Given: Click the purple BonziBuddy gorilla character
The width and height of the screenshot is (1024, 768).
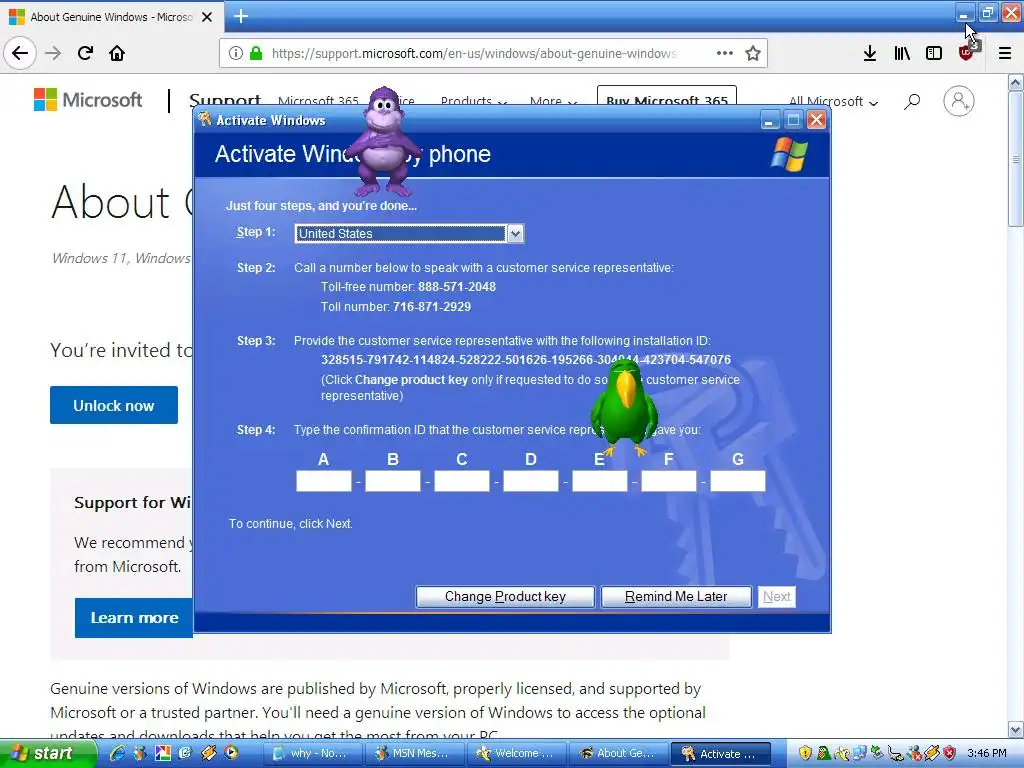Looking at the screenshot, I should 383,142.
